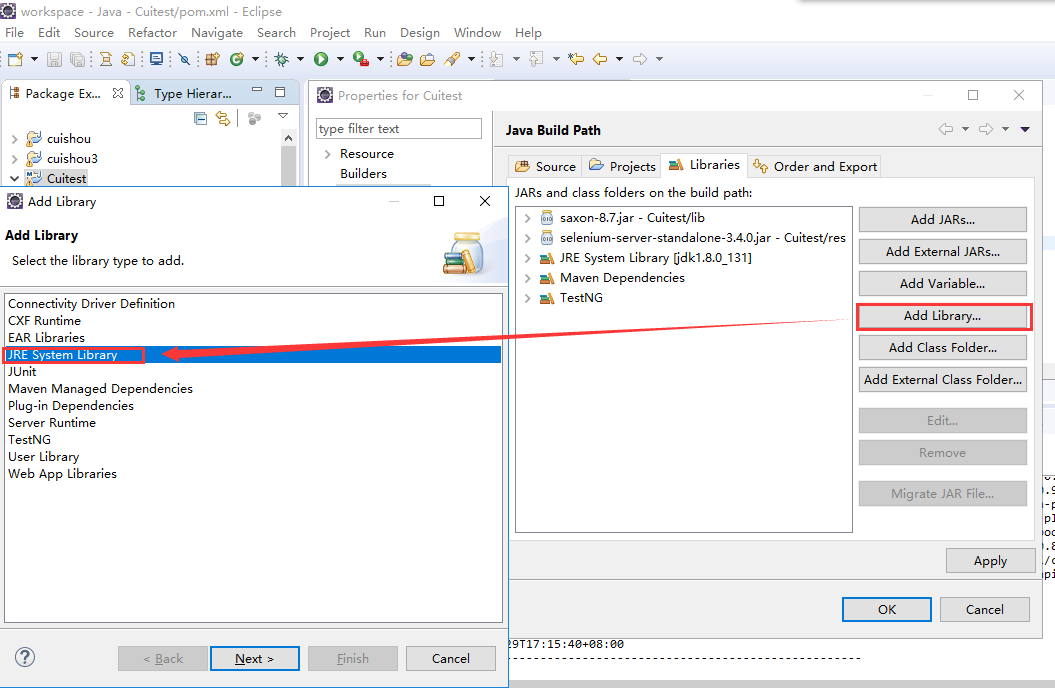Image resolution: width=1055 pixels, height=688 pixels.
Task: Click OK in Properties dialog
Action: [x=887, y=609]
